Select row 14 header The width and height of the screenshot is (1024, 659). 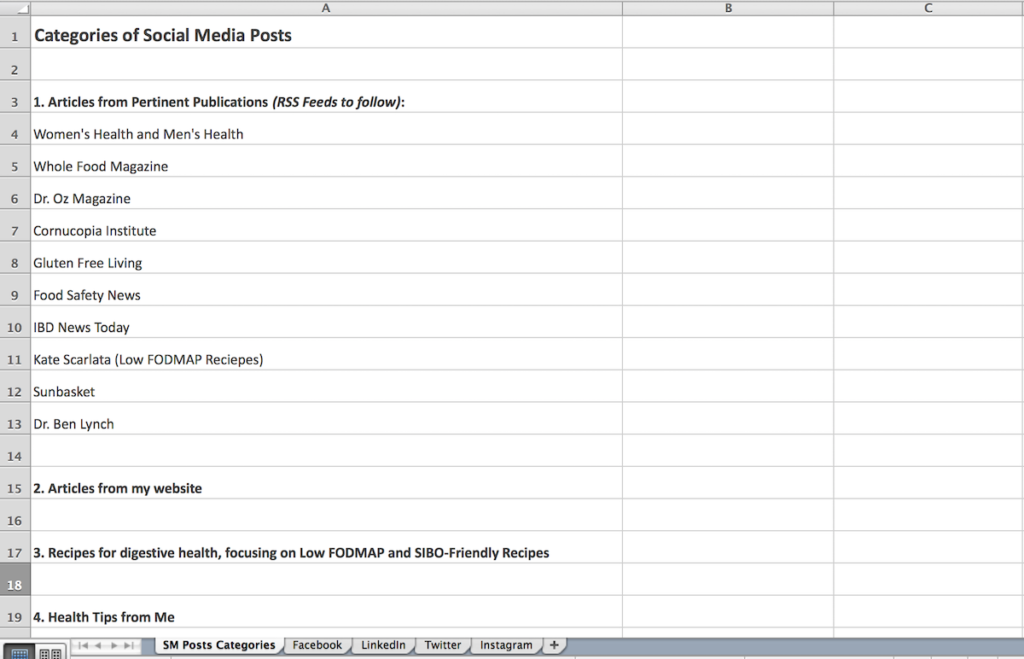click(15, 451)
